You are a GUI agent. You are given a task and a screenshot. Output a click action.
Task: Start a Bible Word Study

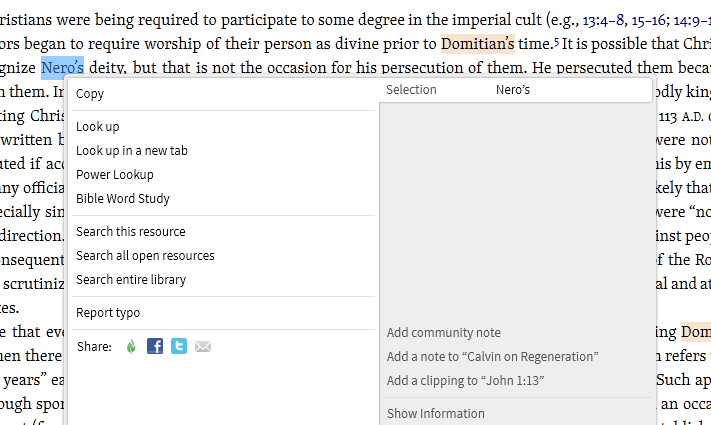click(x=123, y=199)
